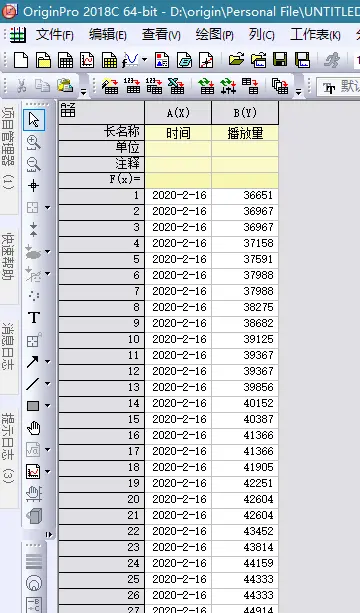Click the Digitizer icon in the toolbar
360x613 pixels.
coord(206,60)
